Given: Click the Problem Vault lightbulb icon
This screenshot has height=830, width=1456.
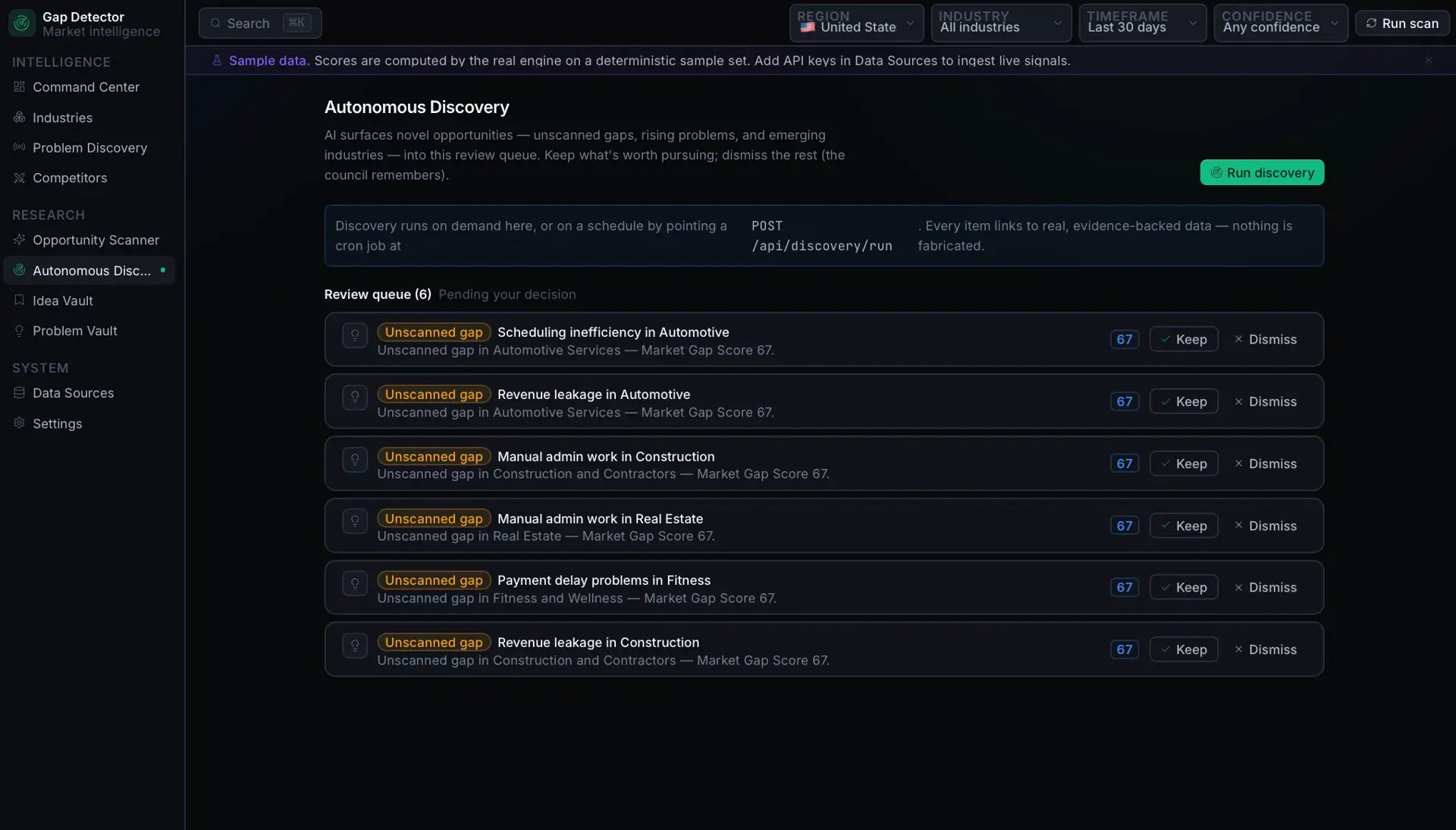Looking at the screenshot, I should coord(19,331).
